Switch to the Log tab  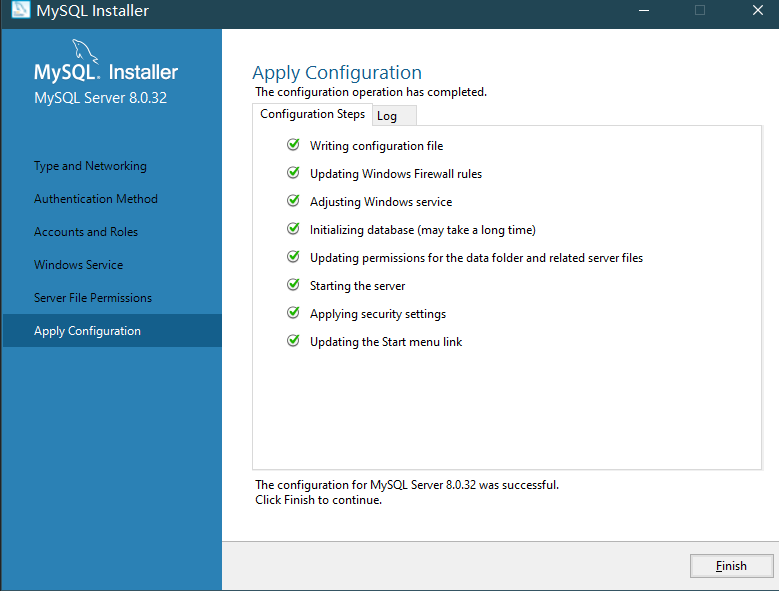[x=393, y=116]
